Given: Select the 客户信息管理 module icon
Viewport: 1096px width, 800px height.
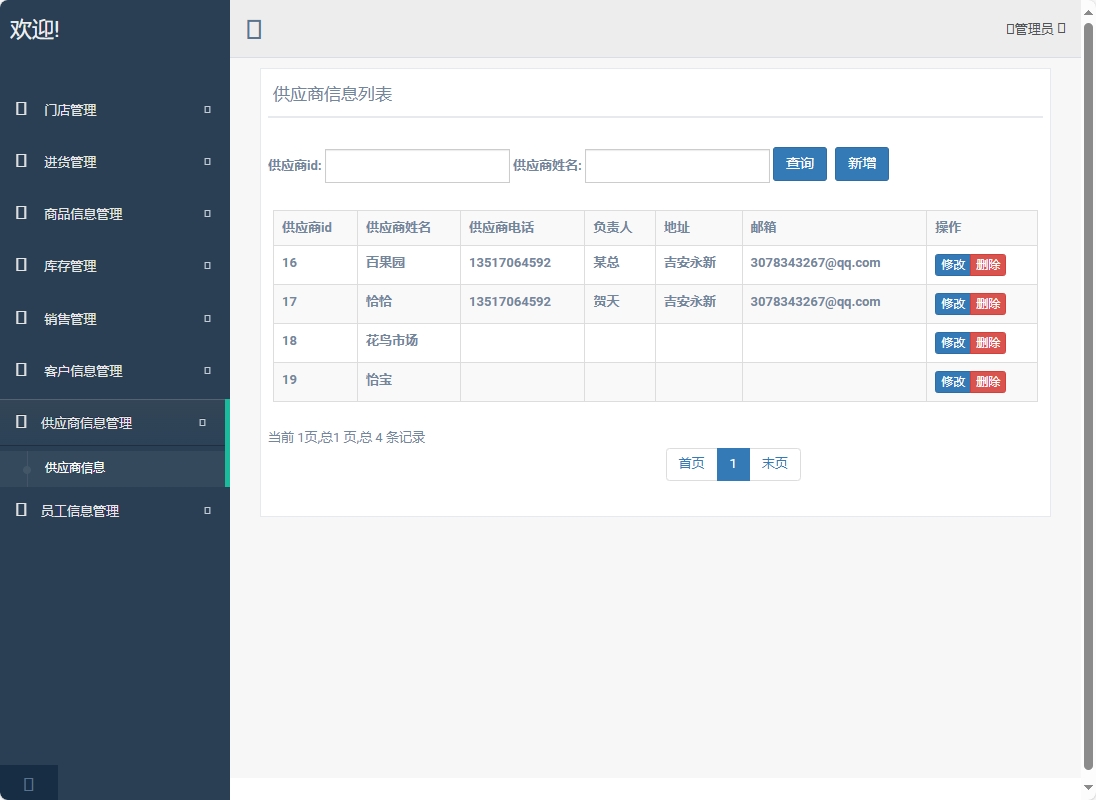Looking at the screenshot, I should click(20, 370).
